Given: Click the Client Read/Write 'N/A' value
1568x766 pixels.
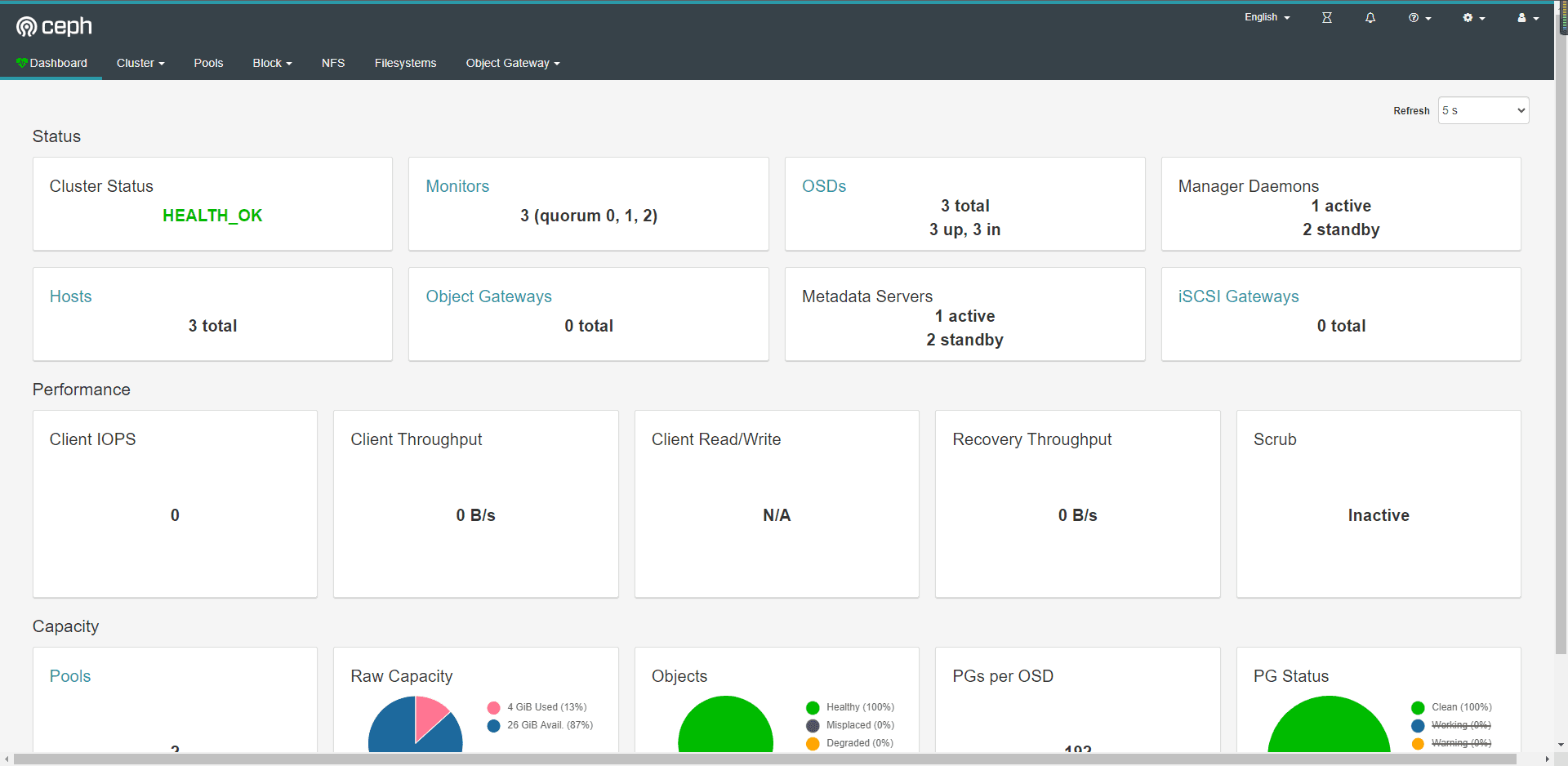Looking at the screenshot, I should [x=777, y=515].
